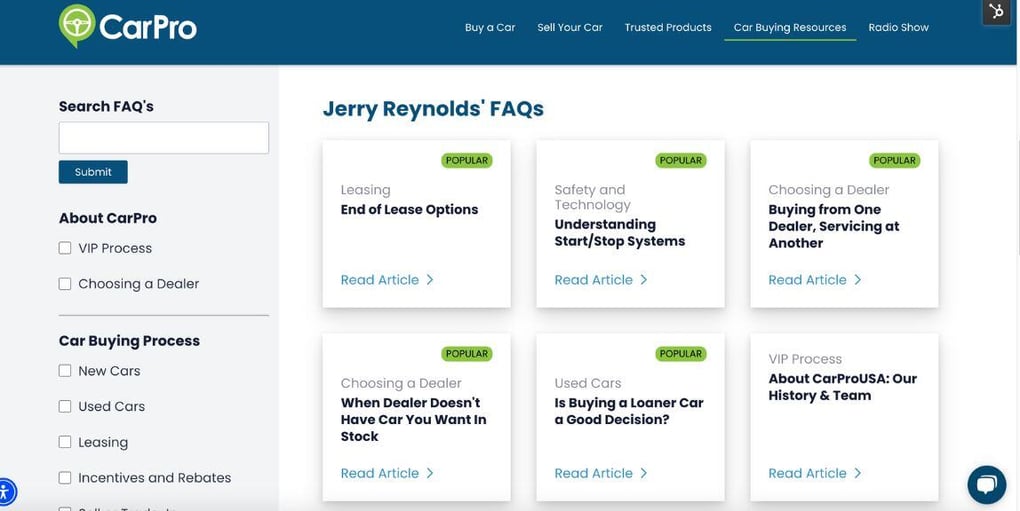Toggle the Leasing filter checkbox
Viewport: 1020px width, 511px height.
click(65, 442)
